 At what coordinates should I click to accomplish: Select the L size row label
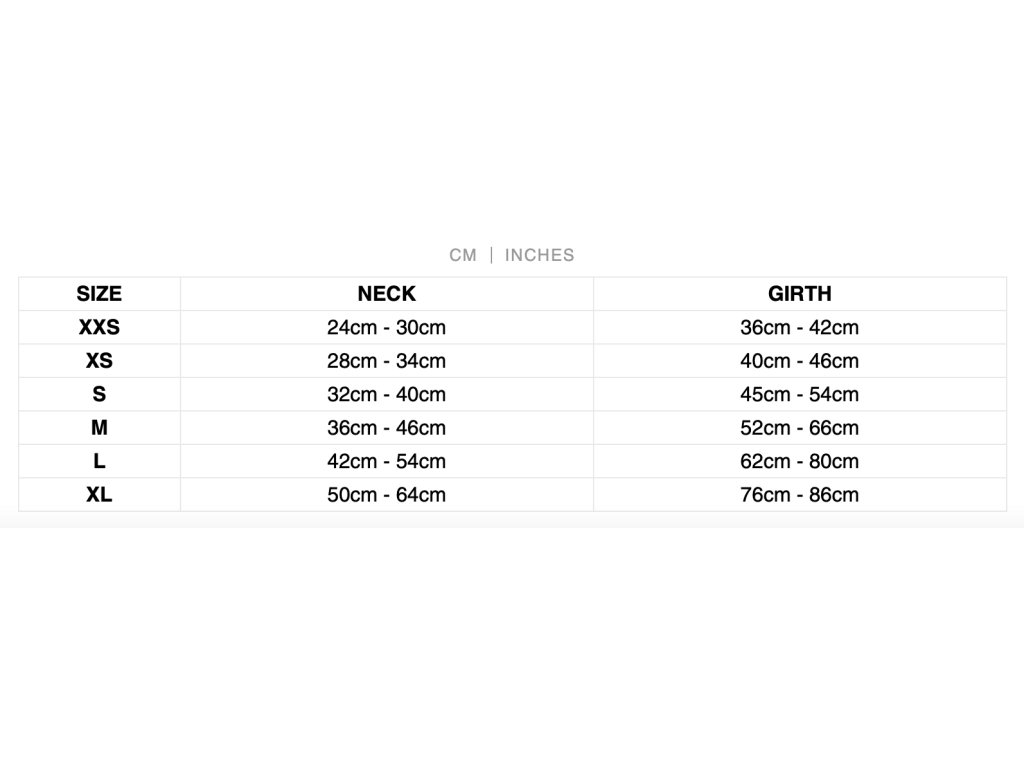click(x=99, y=461)
